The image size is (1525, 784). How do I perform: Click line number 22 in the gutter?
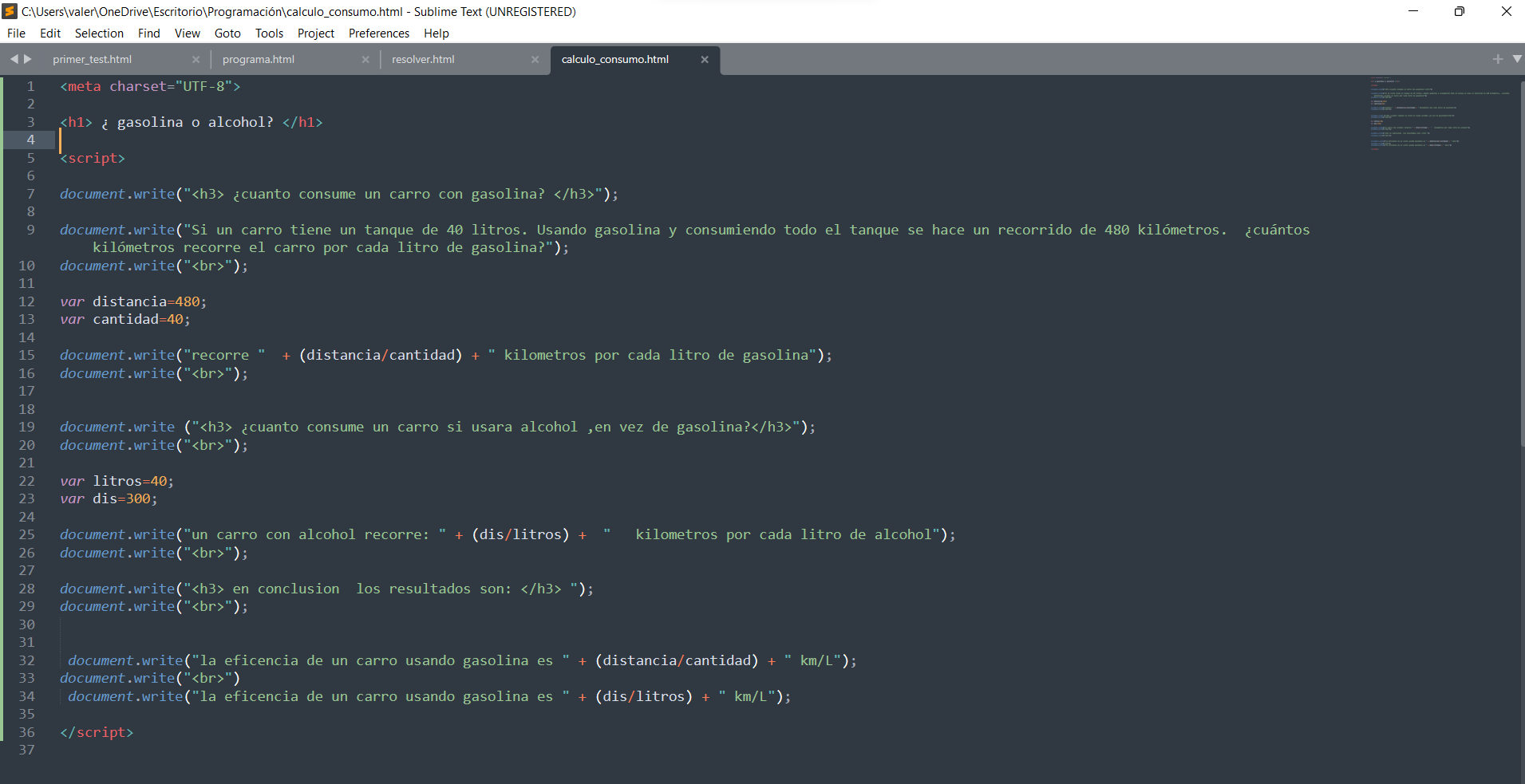pyautogui.click(x=27, y=481)
